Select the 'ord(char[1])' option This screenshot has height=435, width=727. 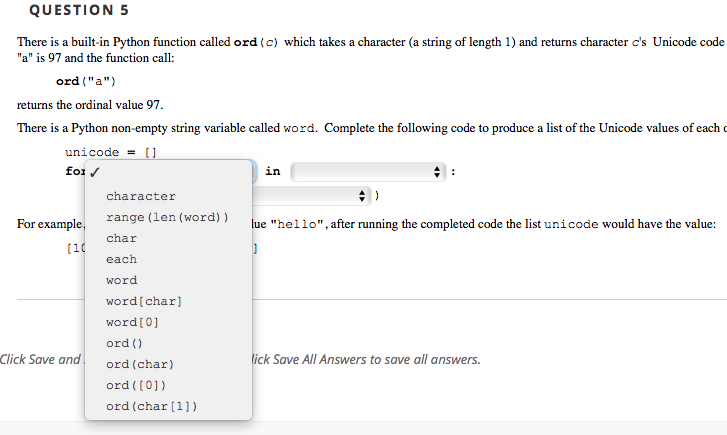point(151,406)
